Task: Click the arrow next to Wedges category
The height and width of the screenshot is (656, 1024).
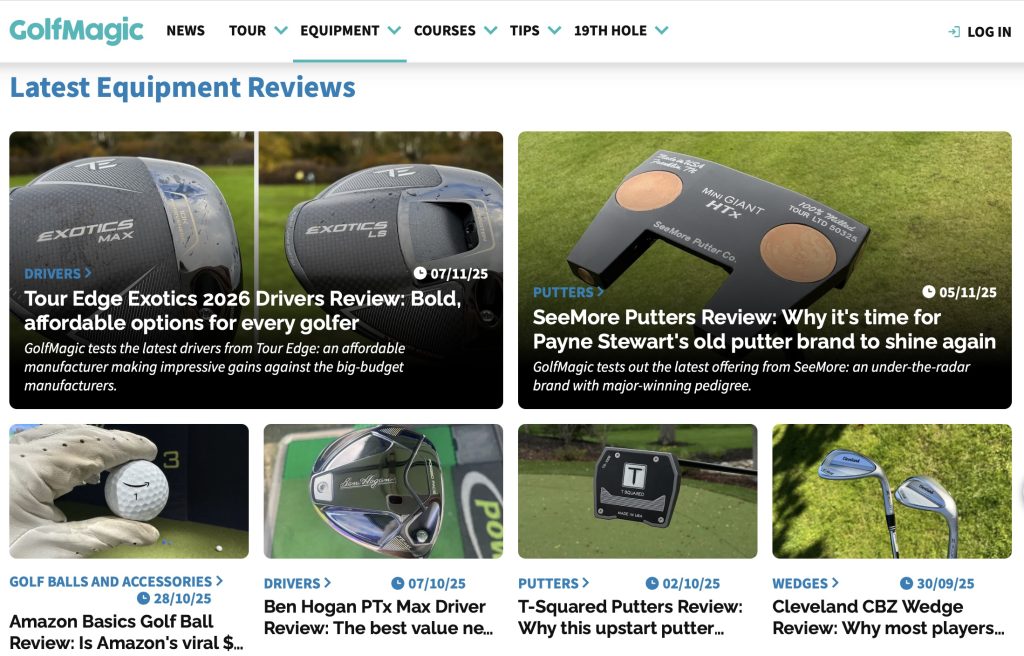Action: [835, 583]
